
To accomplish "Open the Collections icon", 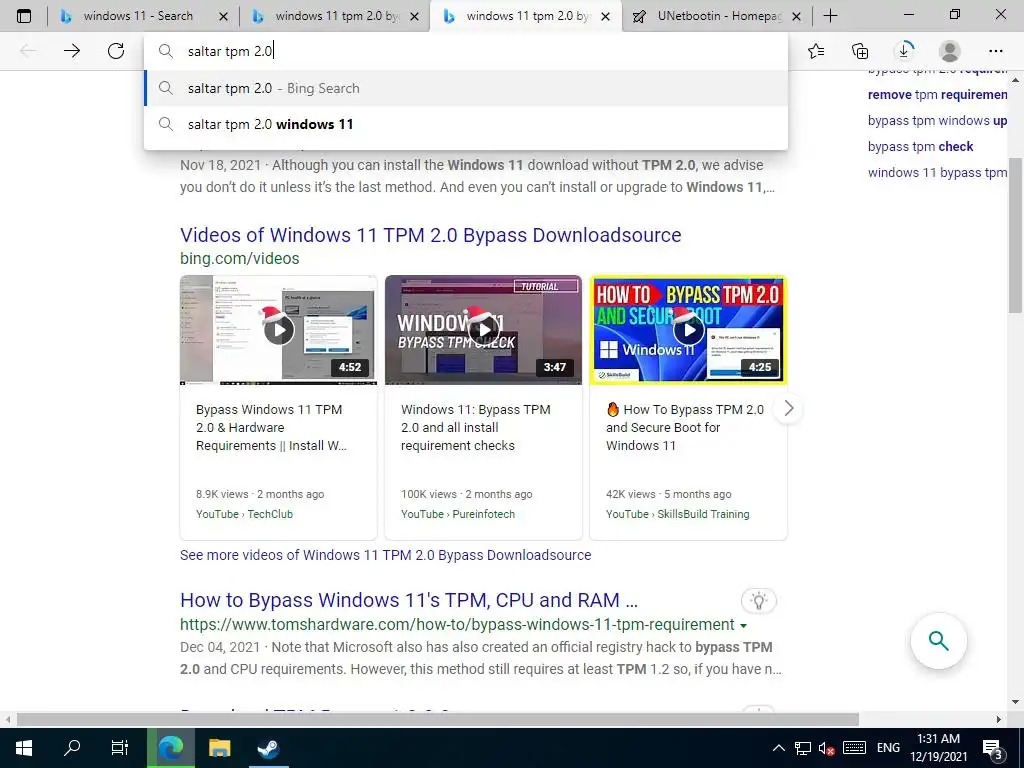I will [860, 51].
